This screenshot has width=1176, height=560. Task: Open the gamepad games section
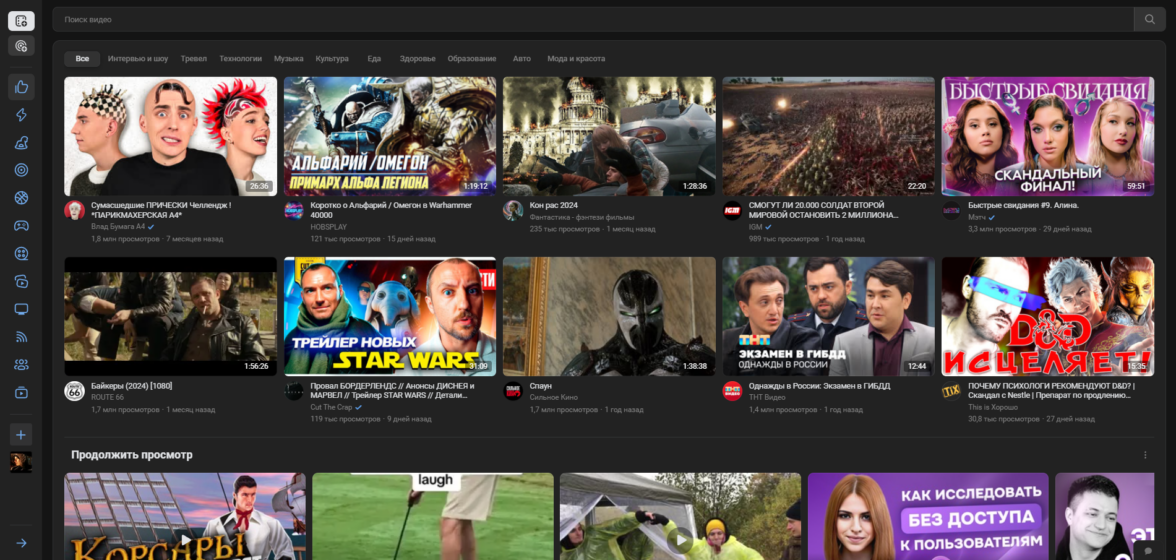coord(21,226)
